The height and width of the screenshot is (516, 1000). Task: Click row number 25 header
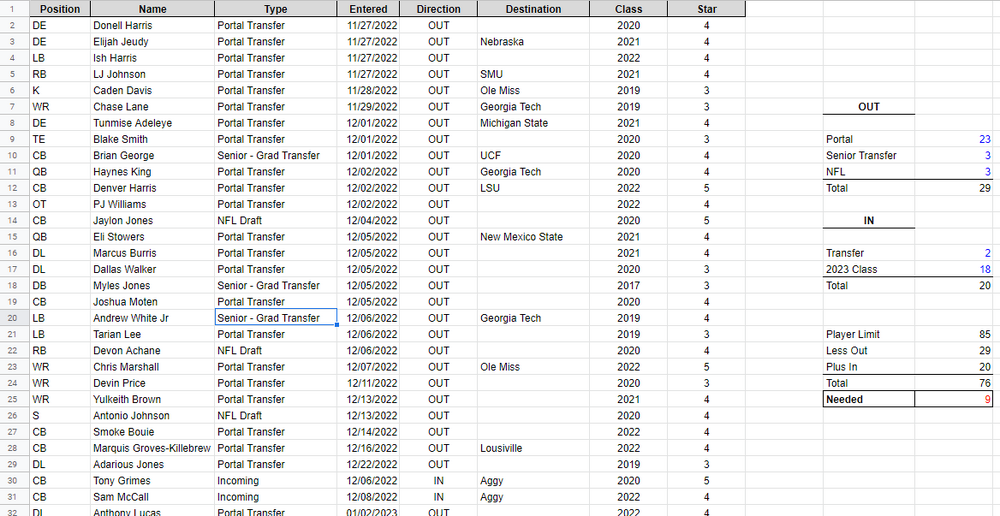(14, 399)
